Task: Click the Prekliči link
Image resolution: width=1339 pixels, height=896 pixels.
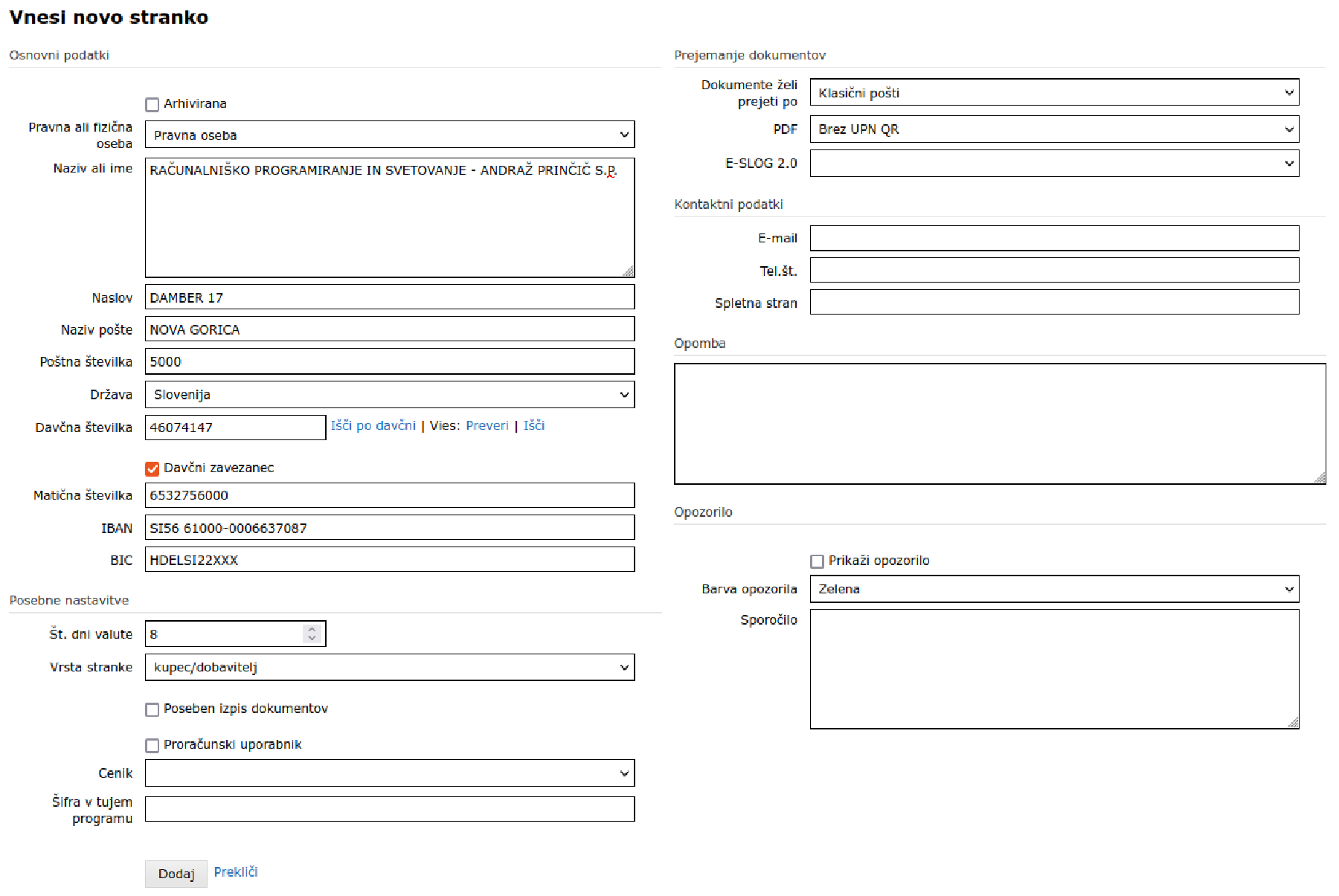Action: tap(236, 872)
